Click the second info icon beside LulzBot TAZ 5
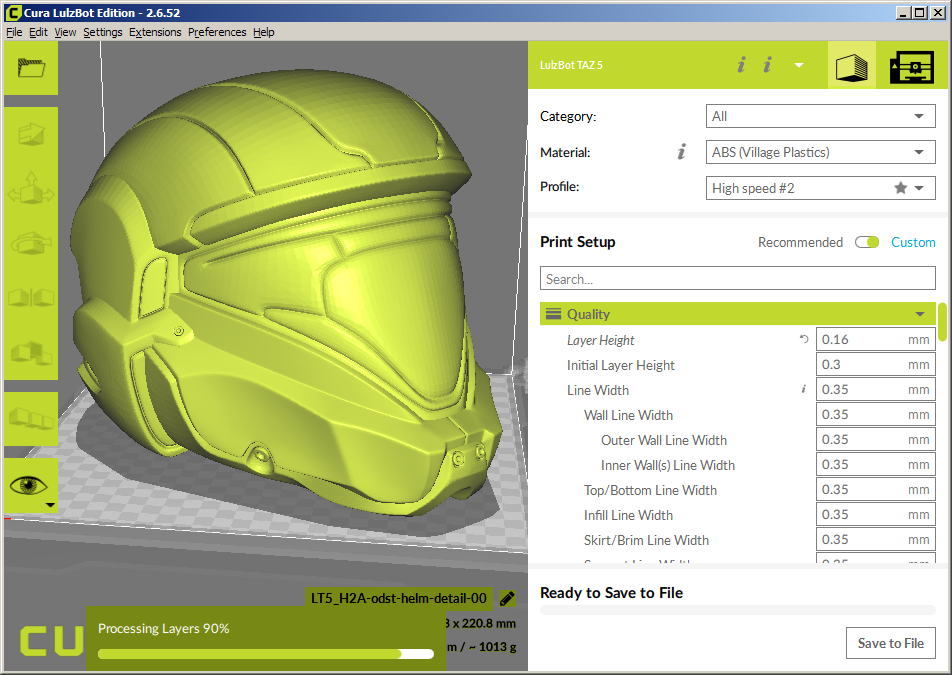This screenshot has height=675, width=952. click(x=767, y=64)
